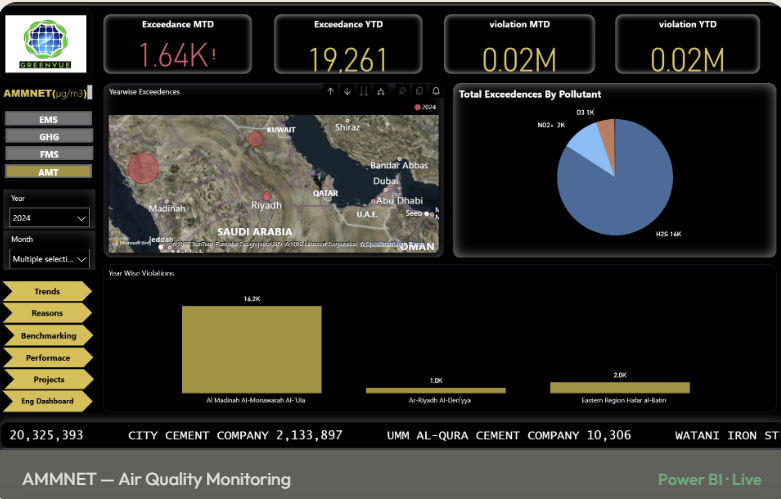Select the highlighted AMT tab

pos(48,172)
